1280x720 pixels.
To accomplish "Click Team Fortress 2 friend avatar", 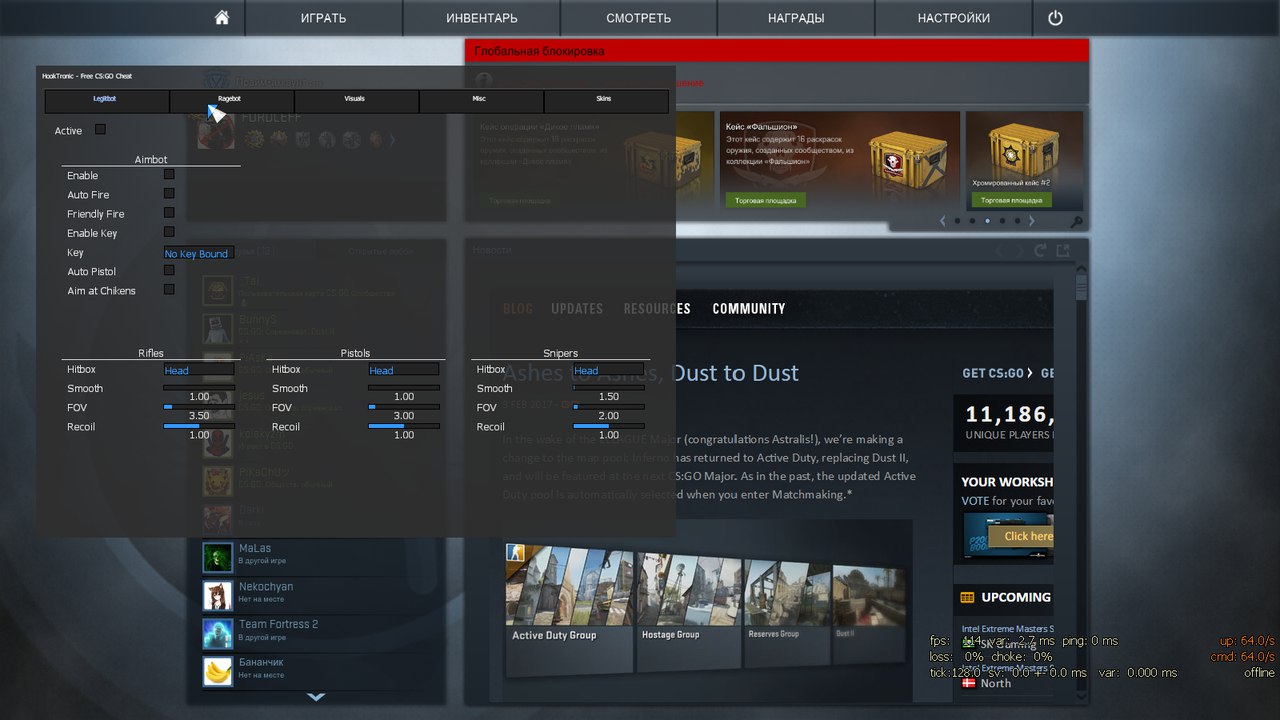I will click(x=218, y=633).
